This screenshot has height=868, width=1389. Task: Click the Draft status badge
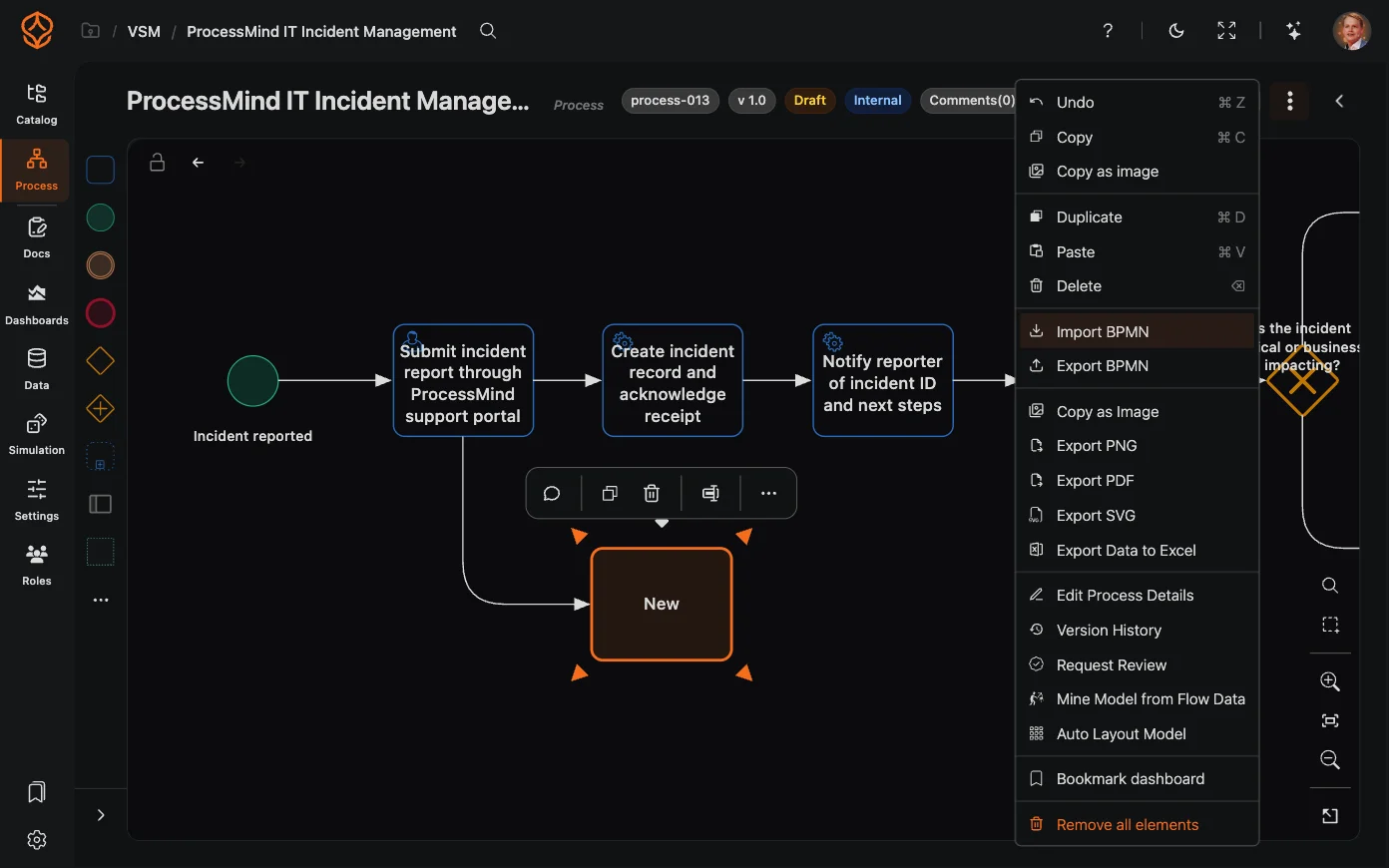(810, 101)
